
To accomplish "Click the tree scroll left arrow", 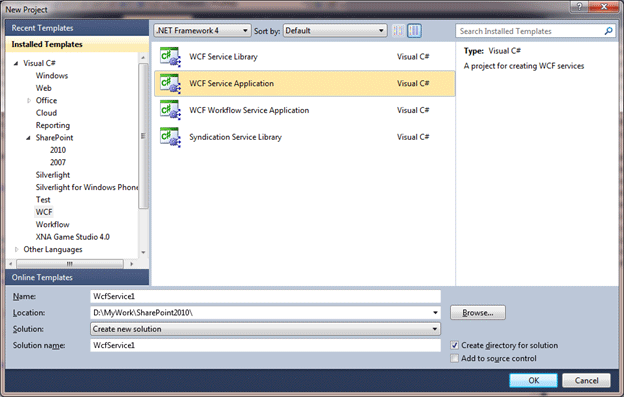I will (10, 264).
